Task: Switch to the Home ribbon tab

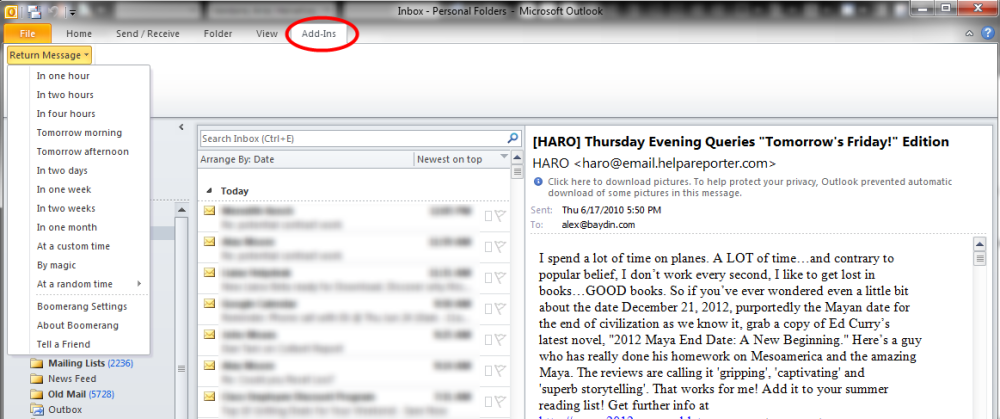Action: click(x=79, y=34)
